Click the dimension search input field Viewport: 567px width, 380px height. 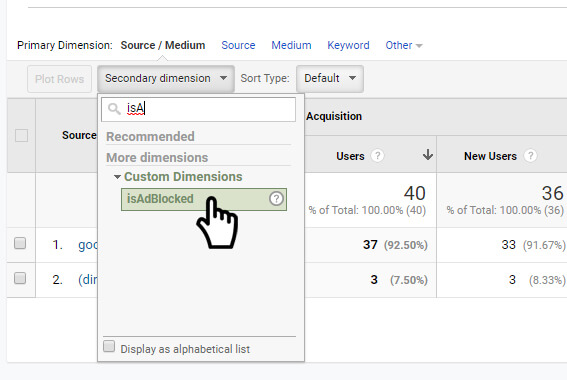[x=199, y=109]
